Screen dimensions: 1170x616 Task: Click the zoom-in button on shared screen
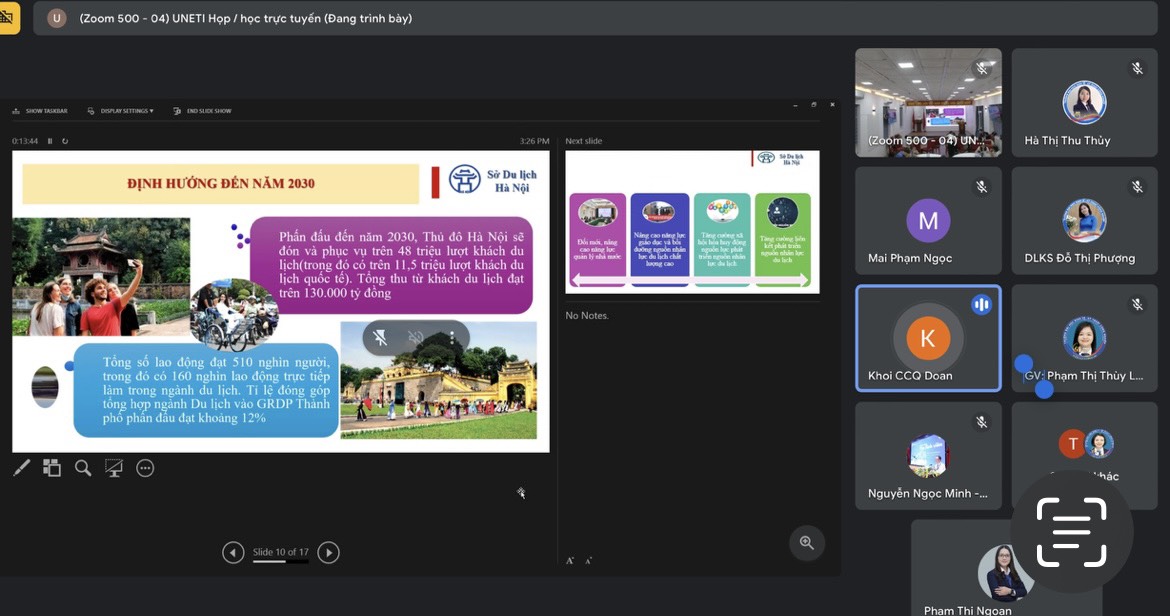[807, 543]
